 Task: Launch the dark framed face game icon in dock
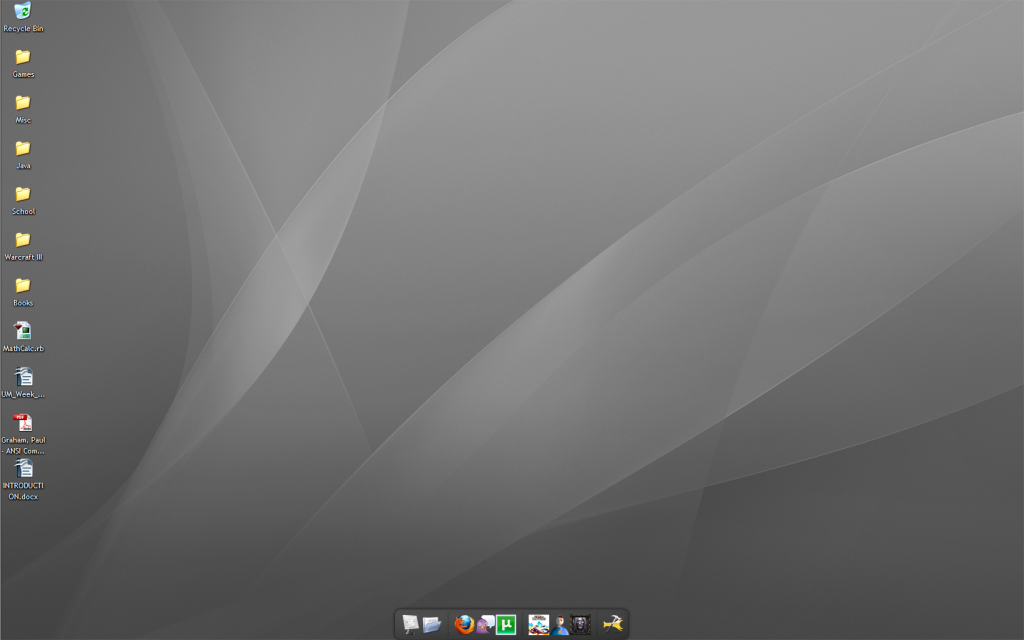tap(581, 624)
